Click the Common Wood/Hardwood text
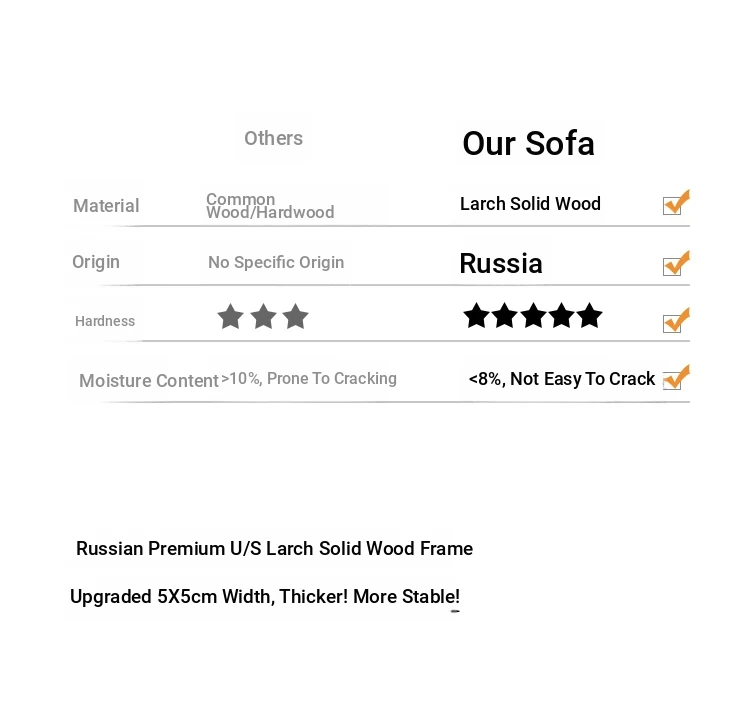 pyautogui.click(x=270, y=206)
